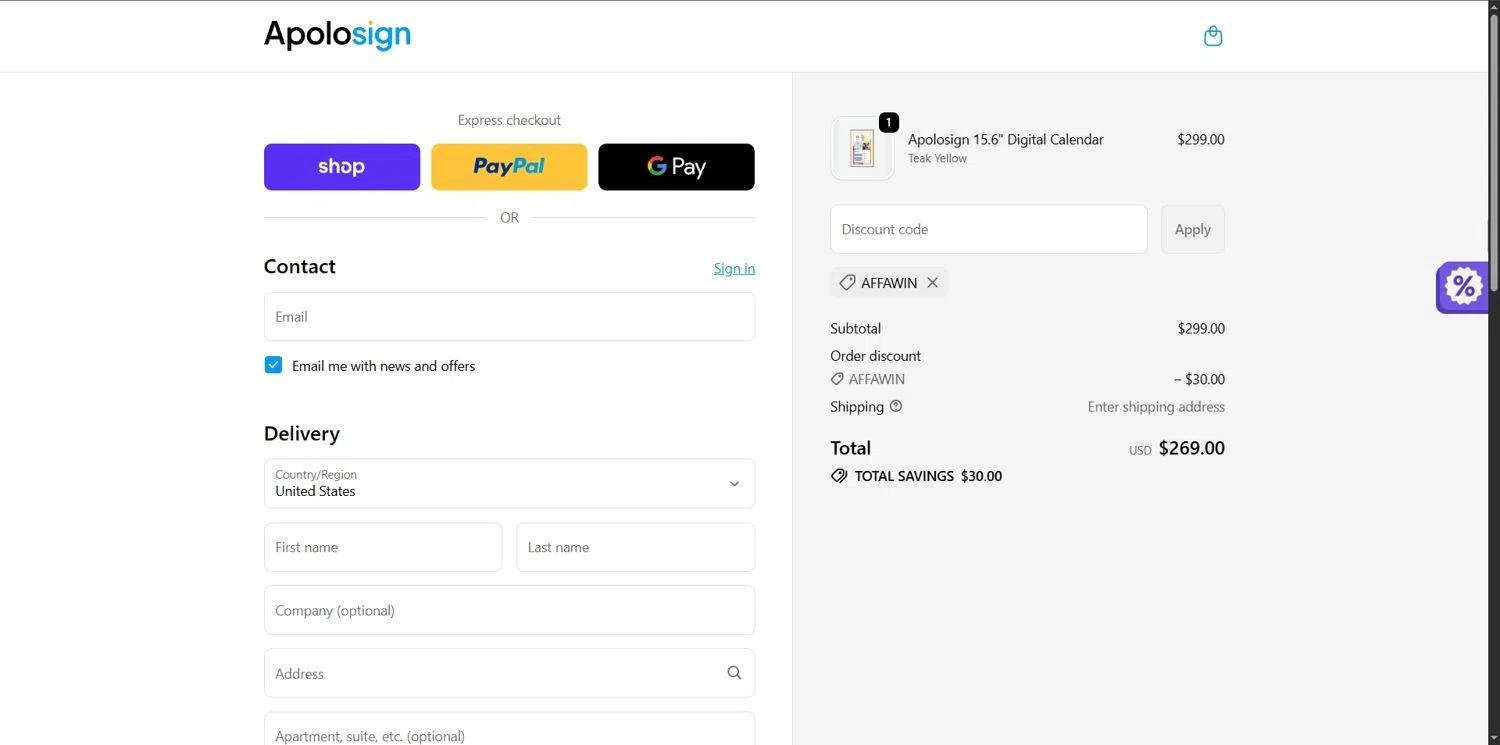Click the quantity badge on product image

tap(889, 122)
